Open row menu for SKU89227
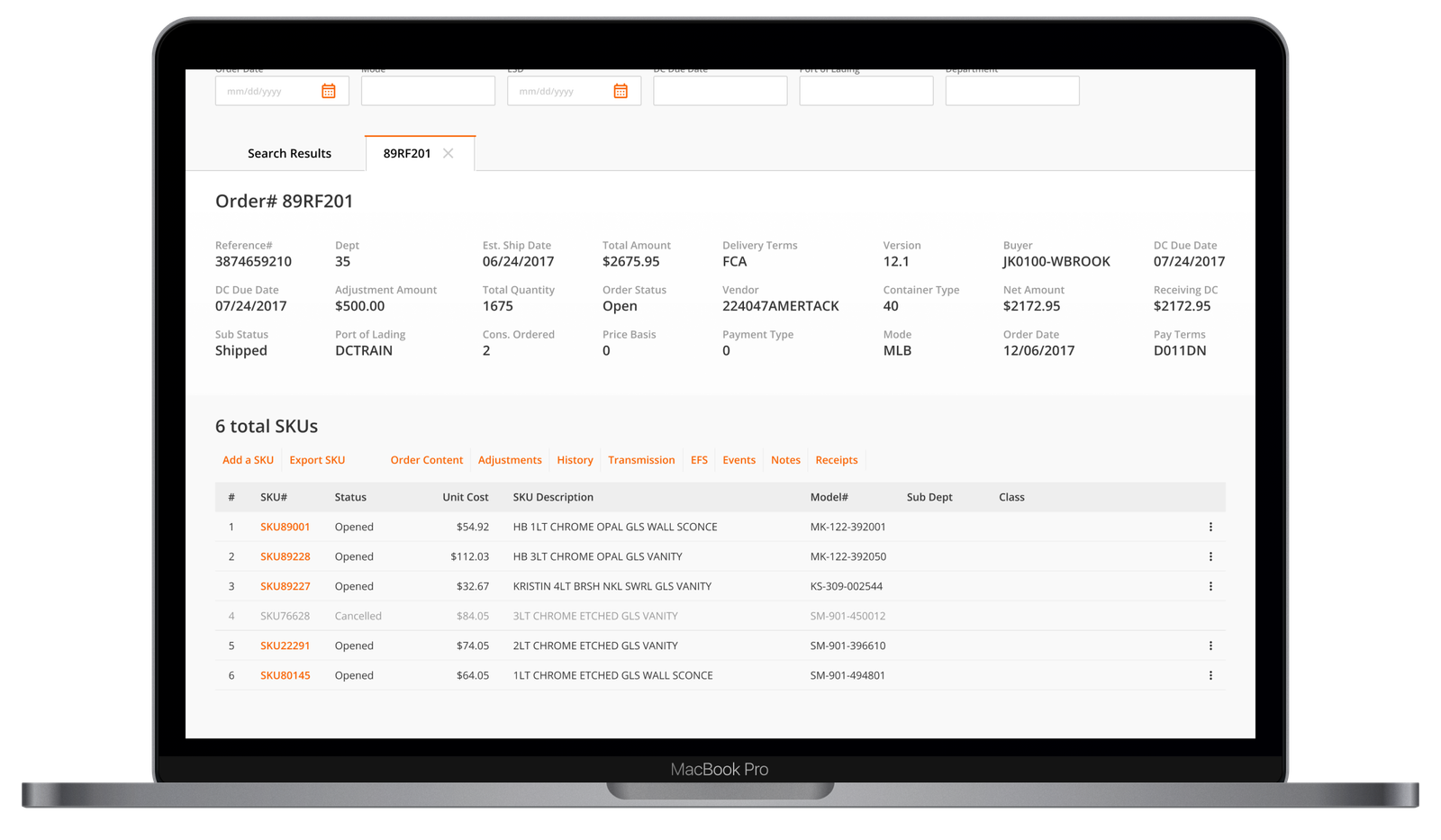Image resolution: width=1441 pixels, height=840 pixels. tap(1210, 586)
